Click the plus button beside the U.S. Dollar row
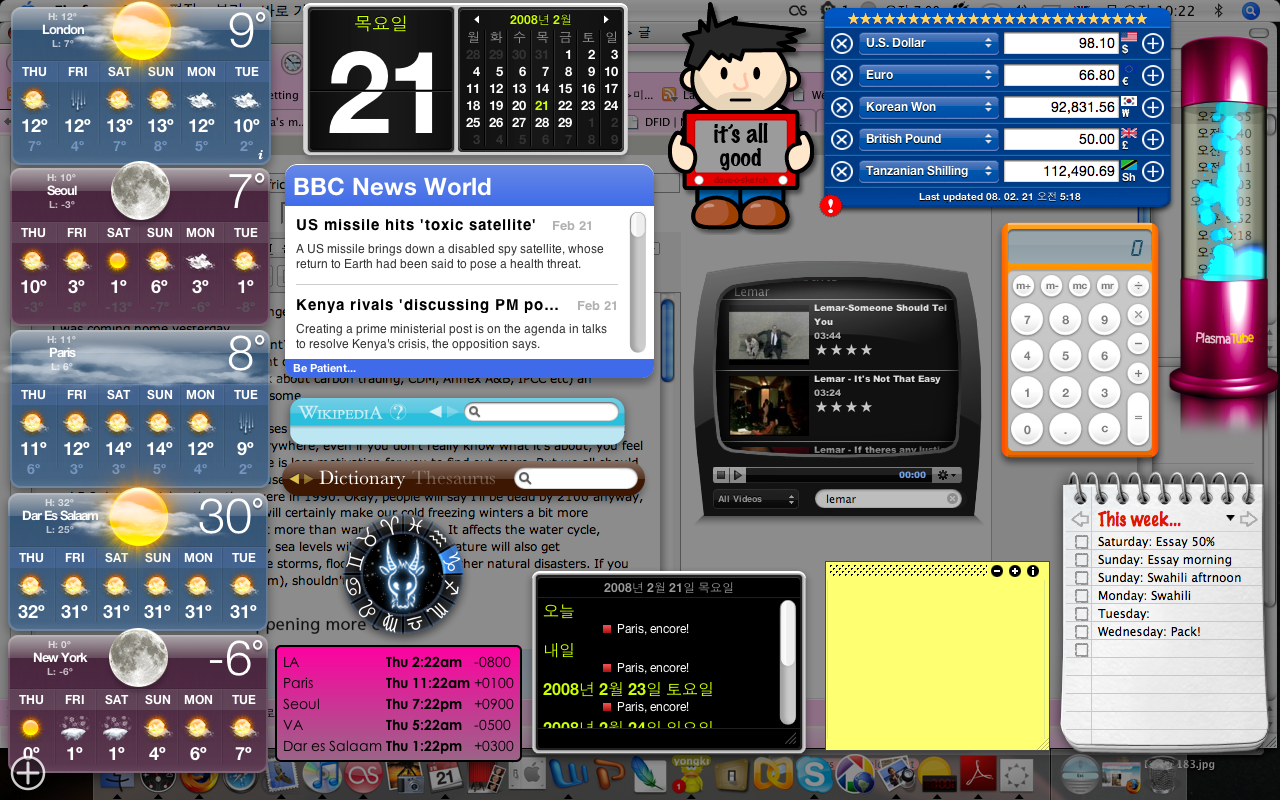The image size is (1280, 800). tap(1153, 43)
